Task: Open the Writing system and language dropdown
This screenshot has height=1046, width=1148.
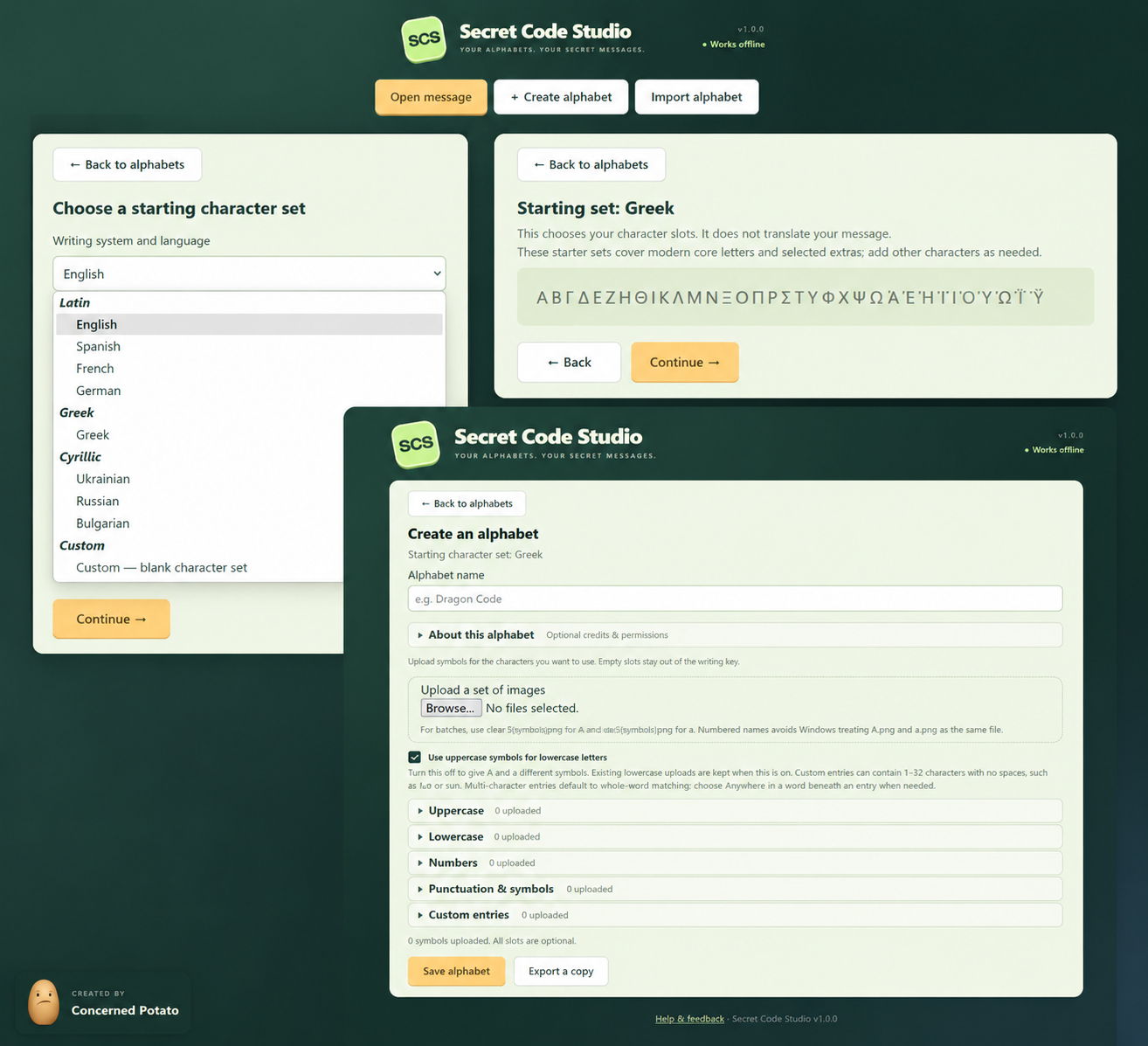Action: point(249,274)
